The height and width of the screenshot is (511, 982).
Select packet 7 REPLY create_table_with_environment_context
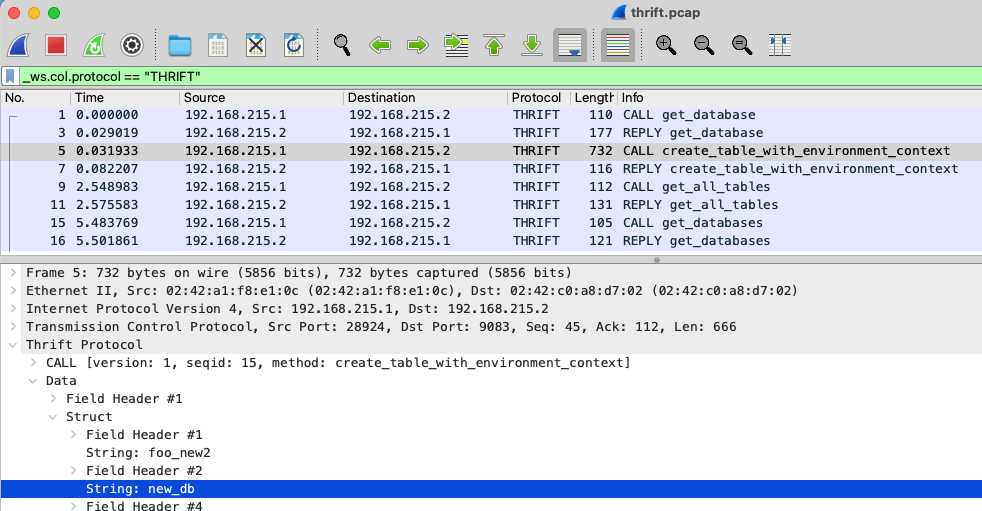[x=491, y=168]
